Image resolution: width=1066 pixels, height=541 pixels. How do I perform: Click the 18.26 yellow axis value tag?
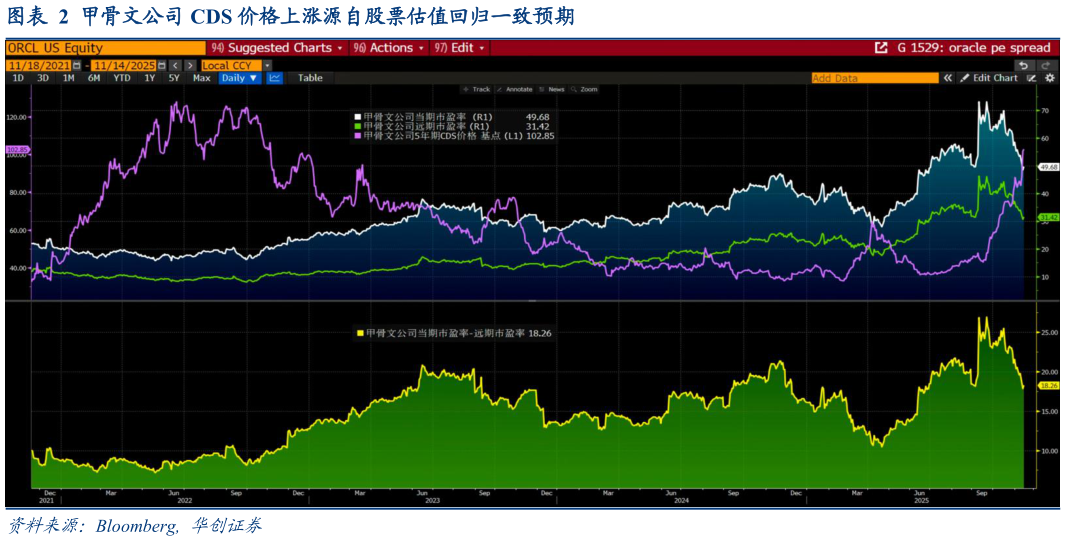pyautogui.click(x=1048, y=385)
